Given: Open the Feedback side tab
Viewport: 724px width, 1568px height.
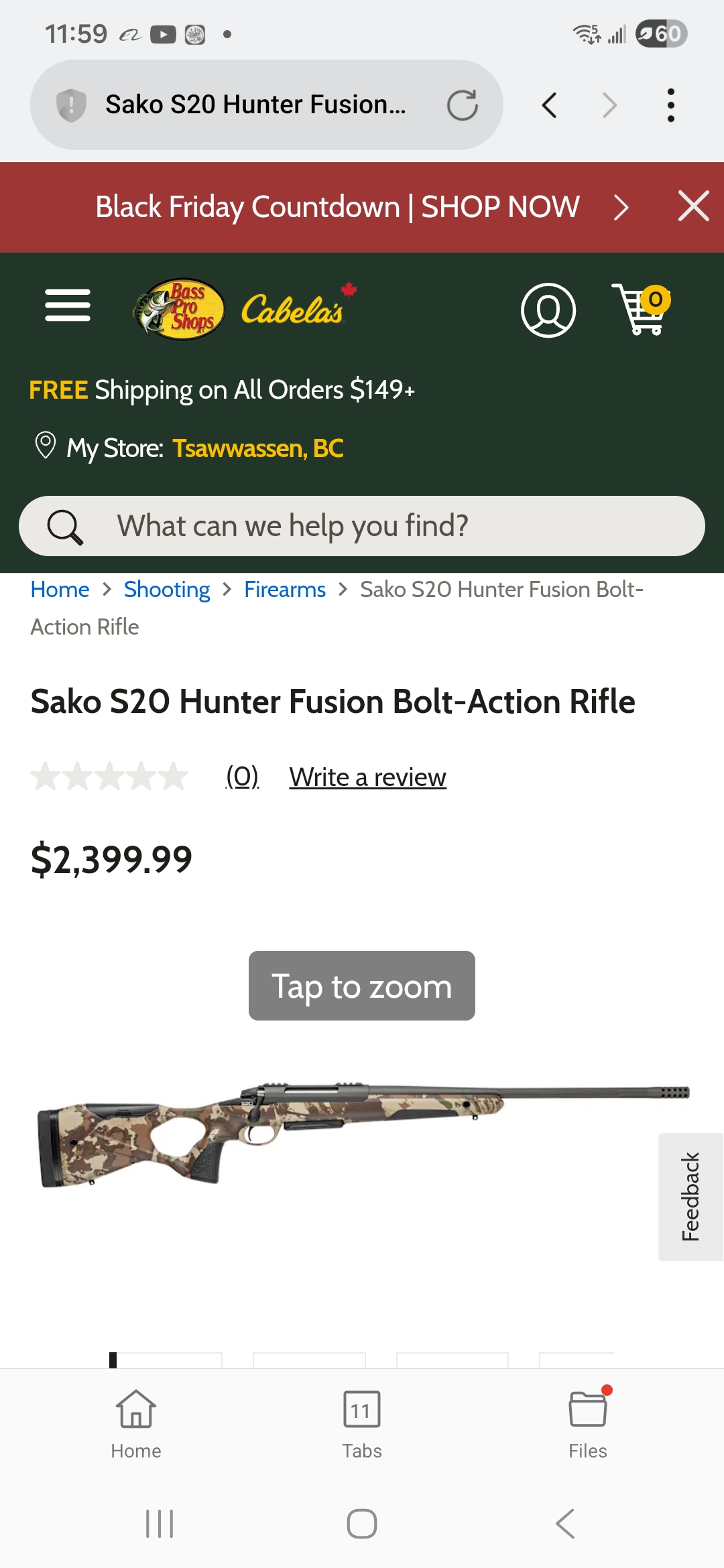Looking at the screenshot, I should 691,1197.
